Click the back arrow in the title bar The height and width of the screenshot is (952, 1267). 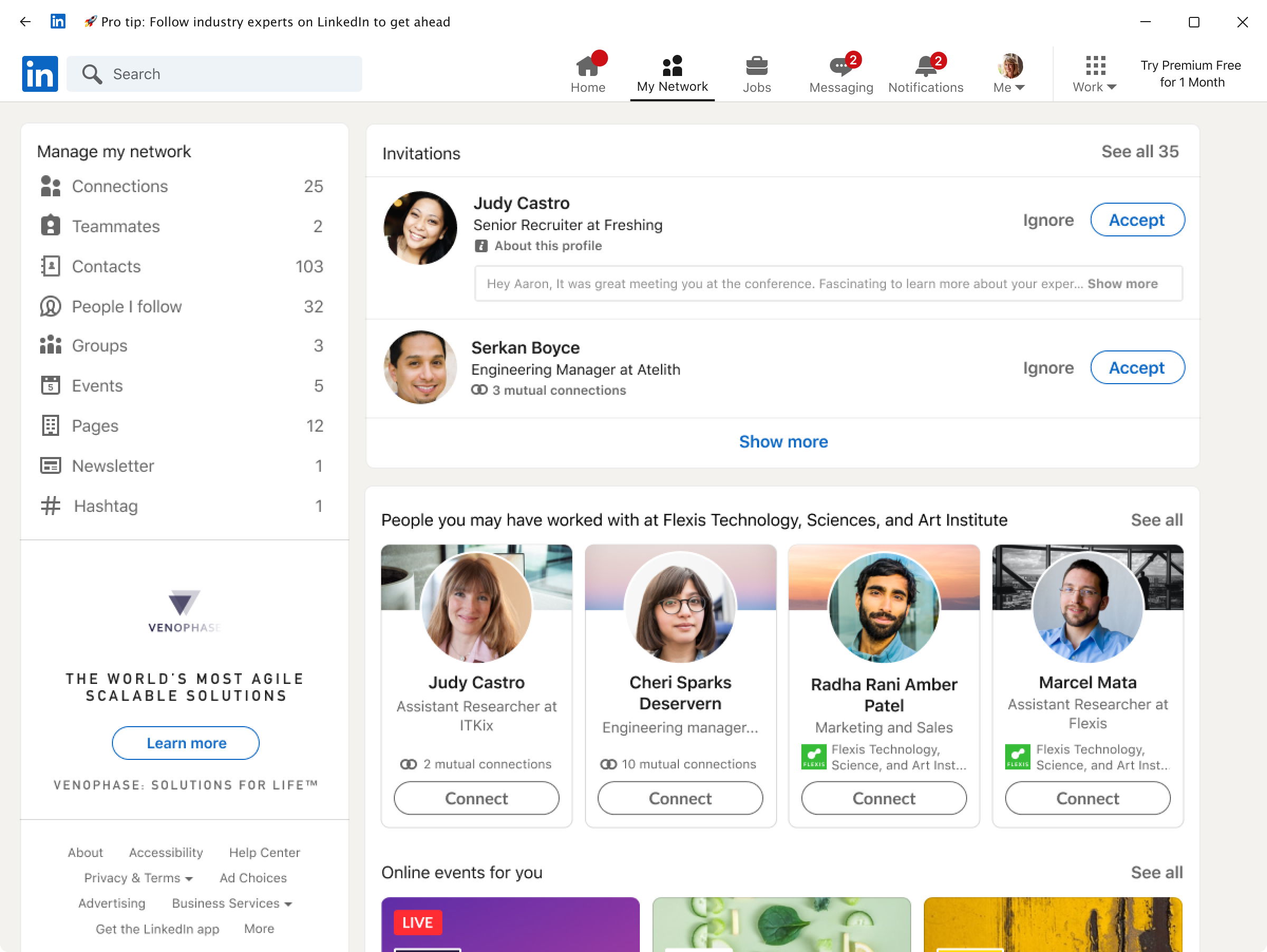pyautogui.click(x=25, y=22)
